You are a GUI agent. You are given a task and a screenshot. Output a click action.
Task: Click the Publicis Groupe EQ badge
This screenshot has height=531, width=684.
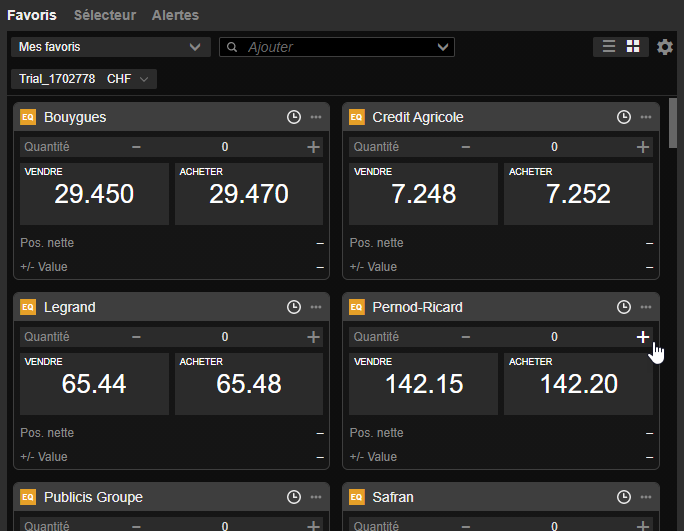[x=28, y=497]
